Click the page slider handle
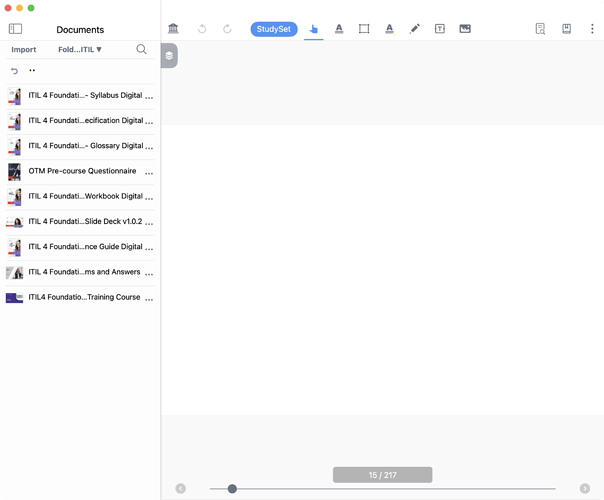This screenshot has height=500, width=604. pyautogui.click(x=232, y=489)
